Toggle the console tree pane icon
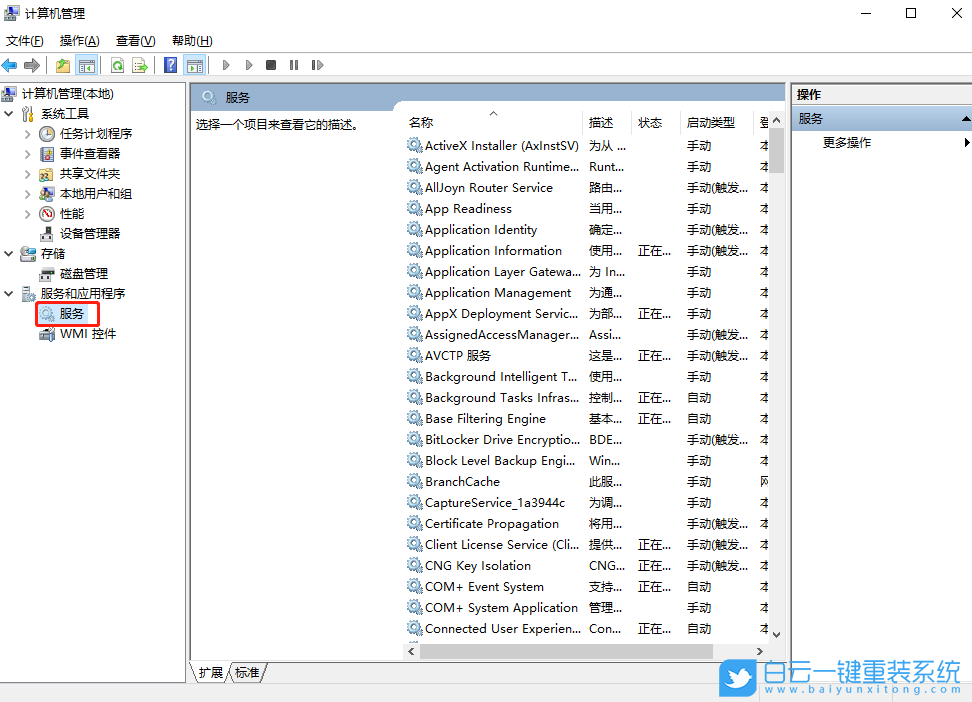Screen dimensions: 972x702 tap(88, 64)
